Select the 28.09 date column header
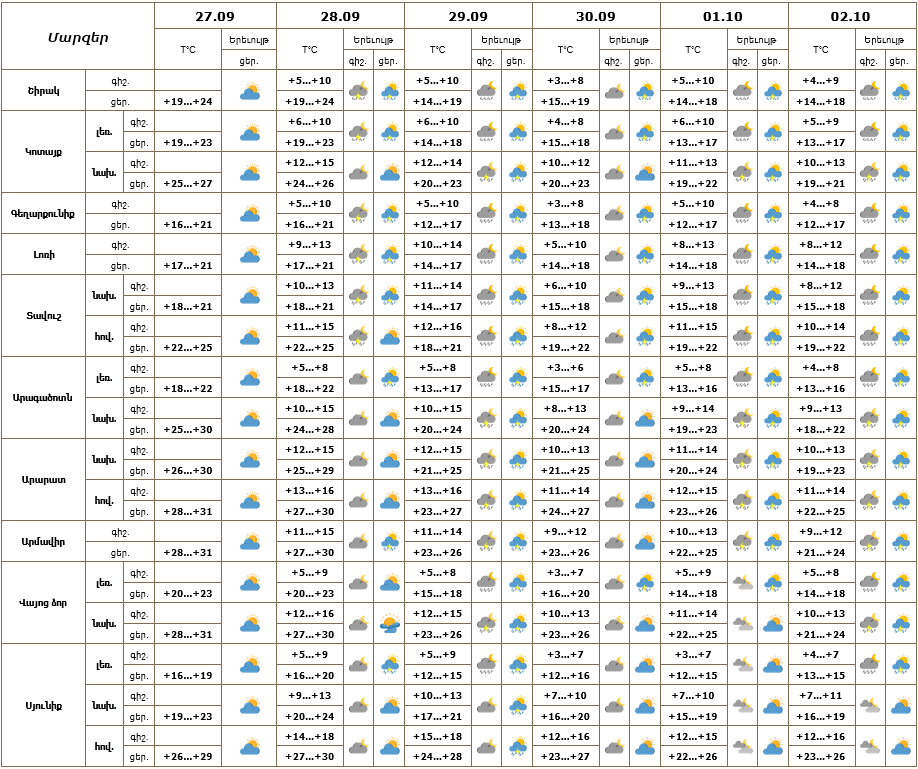Image resolution: width=918 pixels, height=769 pixels. (340, 16)
